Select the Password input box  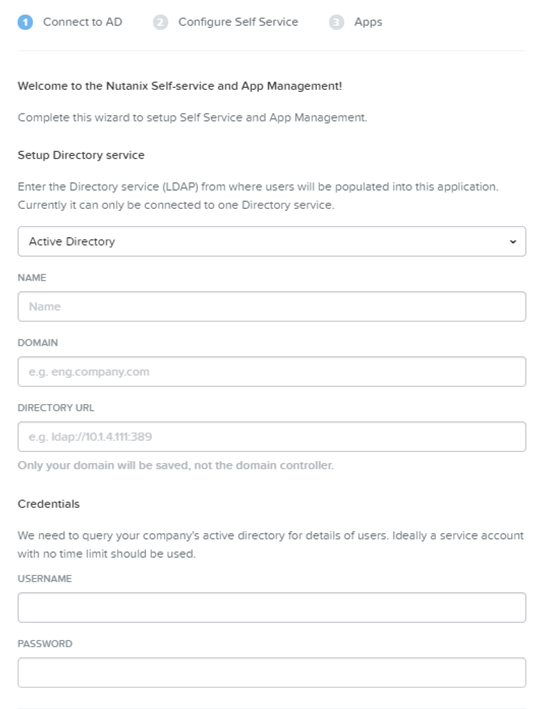(x=272, y=672)
